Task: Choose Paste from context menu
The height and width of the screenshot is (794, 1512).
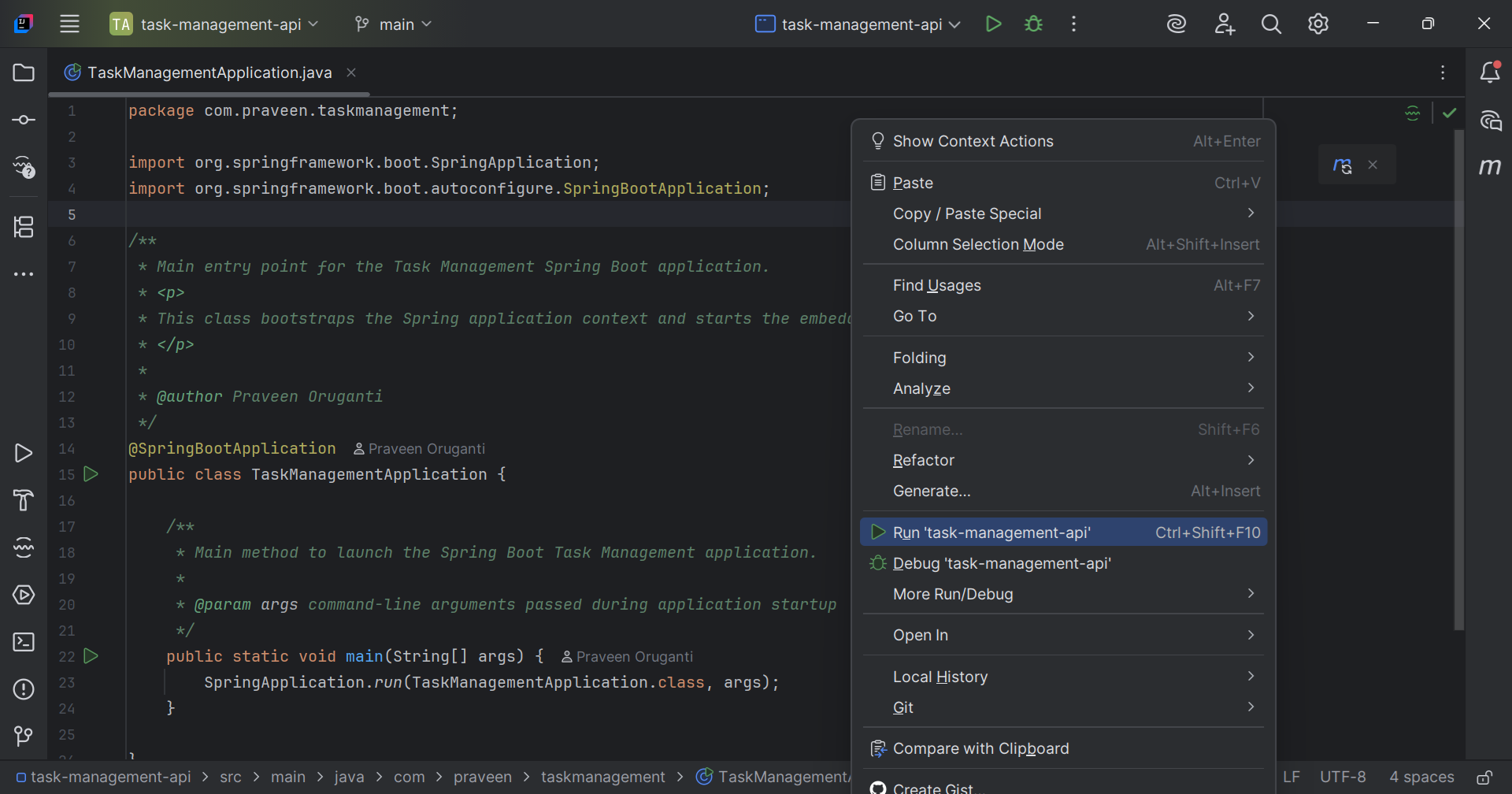Action: (x=1063, y=183)
